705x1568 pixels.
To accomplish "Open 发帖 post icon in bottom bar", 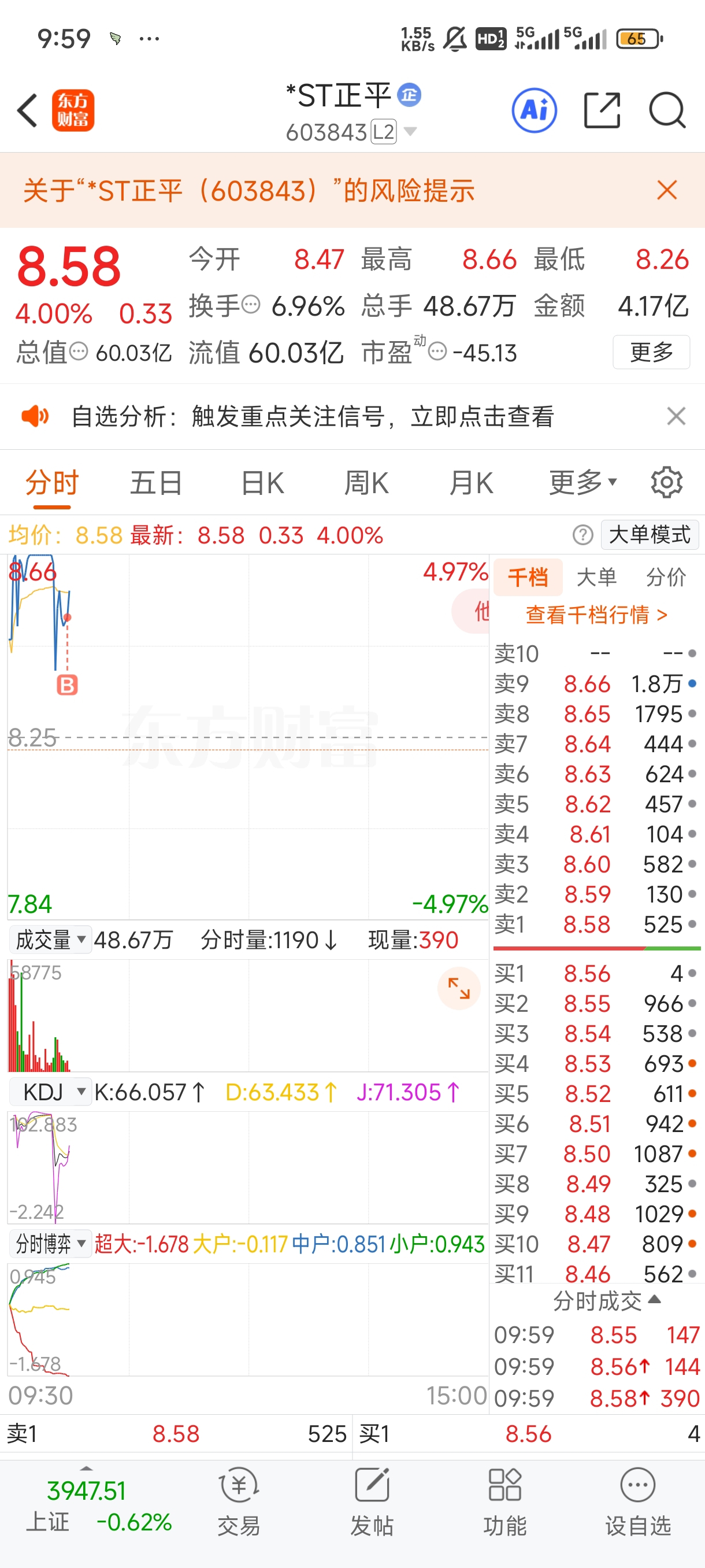I will [x=372, y=1501].
